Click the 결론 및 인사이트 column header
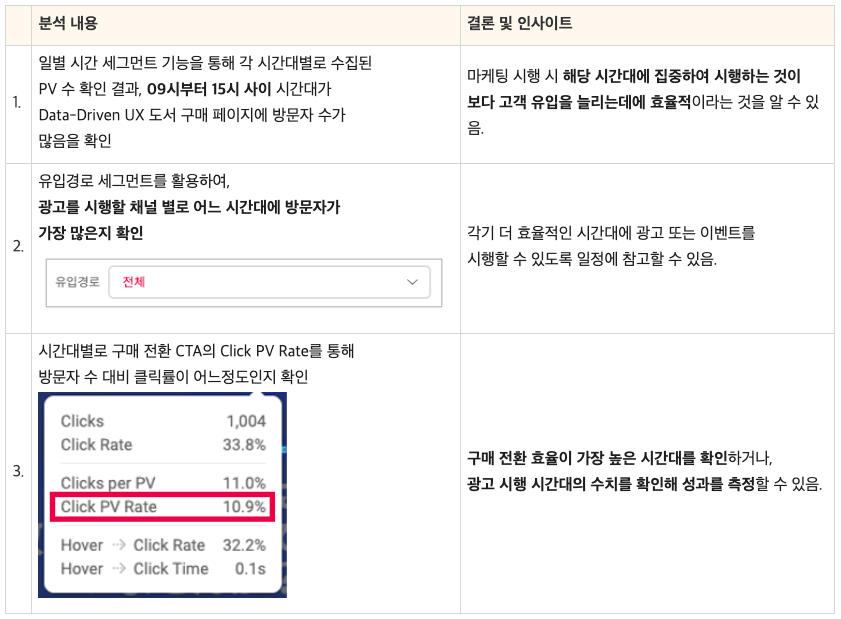 click(519, 23)
